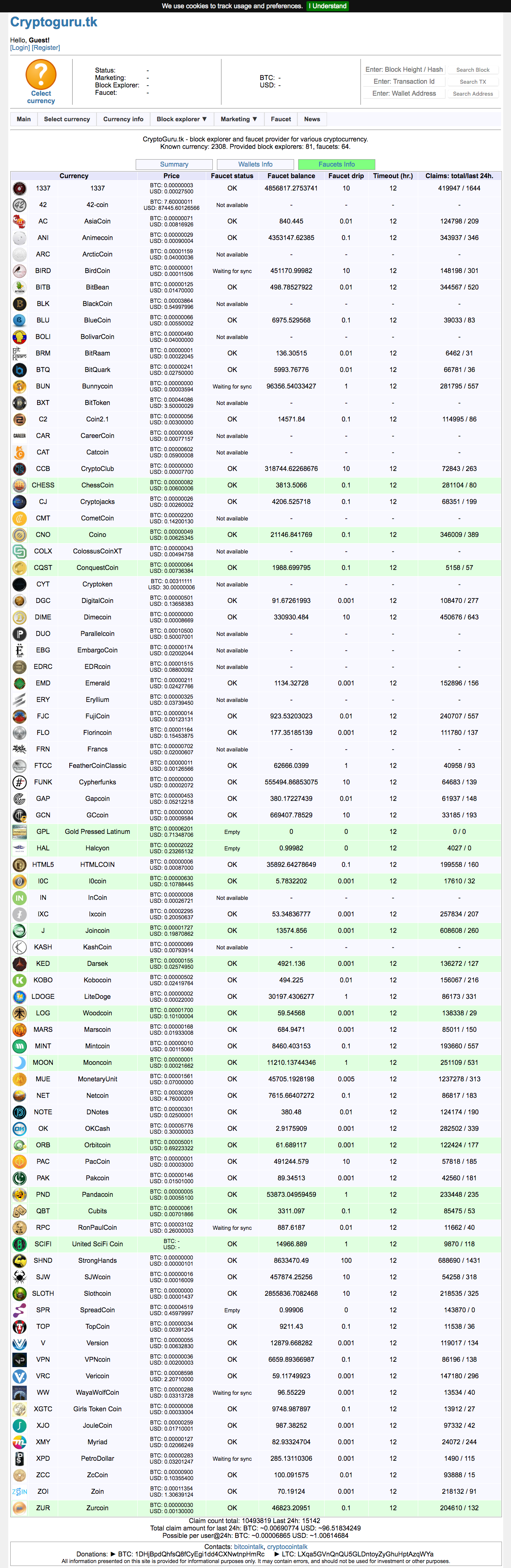Click the BlackCoin logo icon
Image resolution: width=511 pixels, height=1568 pixels.
click(19, 304)
